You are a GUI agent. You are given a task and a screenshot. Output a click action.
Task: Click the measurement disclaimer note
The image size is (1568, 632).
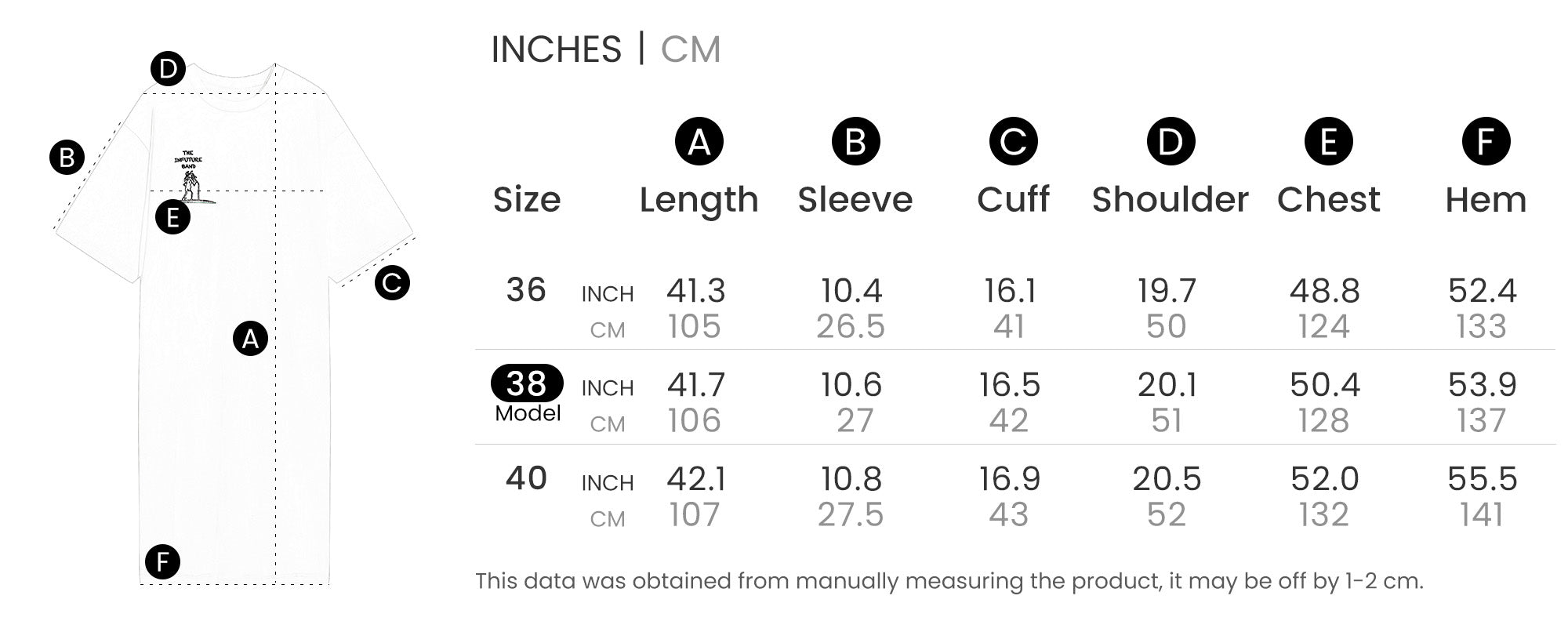949,581
